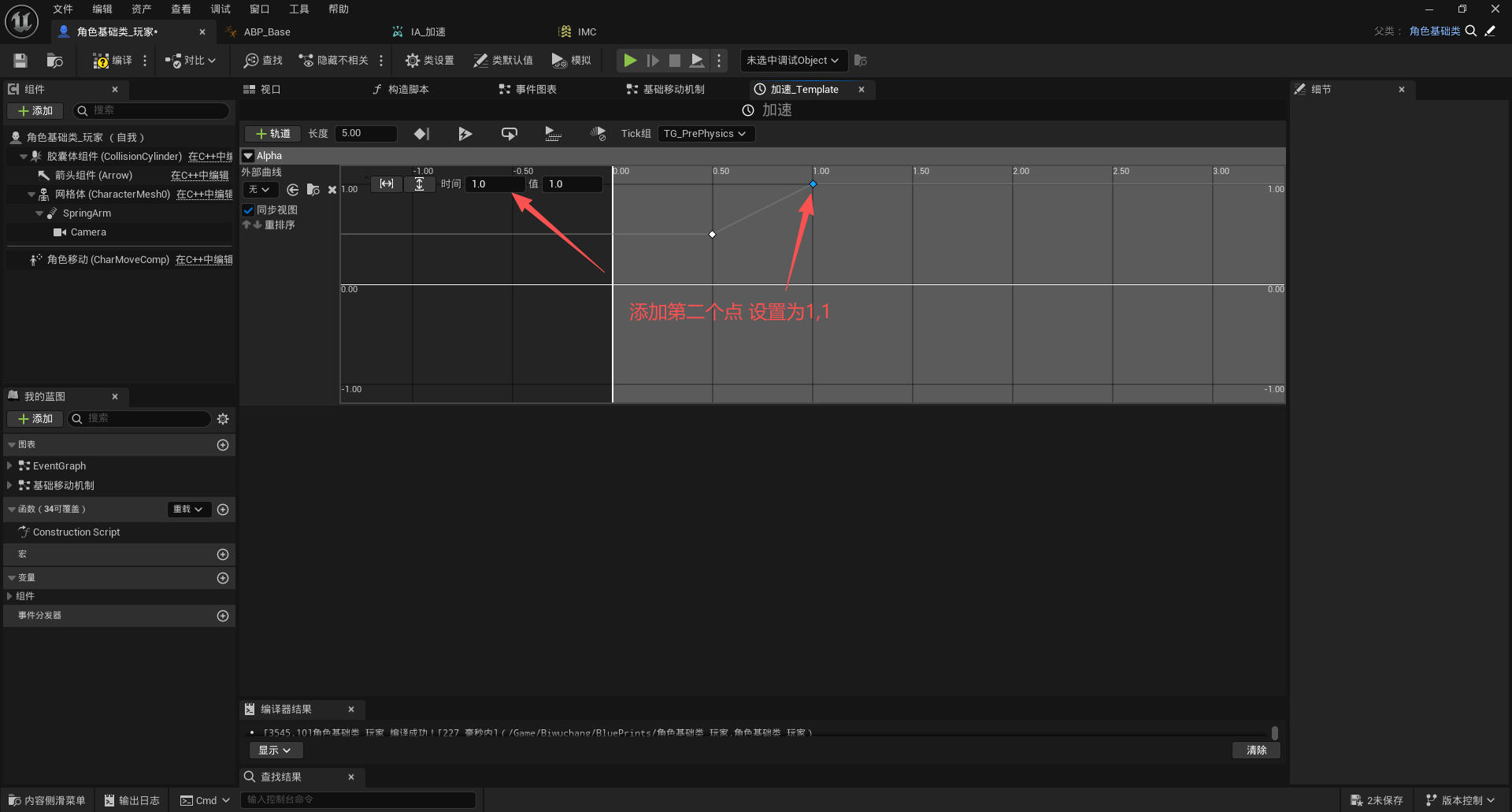Save the blueprint with the floppy disk icon
The height and width of the screenshot is (812, 1512).
(21, 61)
